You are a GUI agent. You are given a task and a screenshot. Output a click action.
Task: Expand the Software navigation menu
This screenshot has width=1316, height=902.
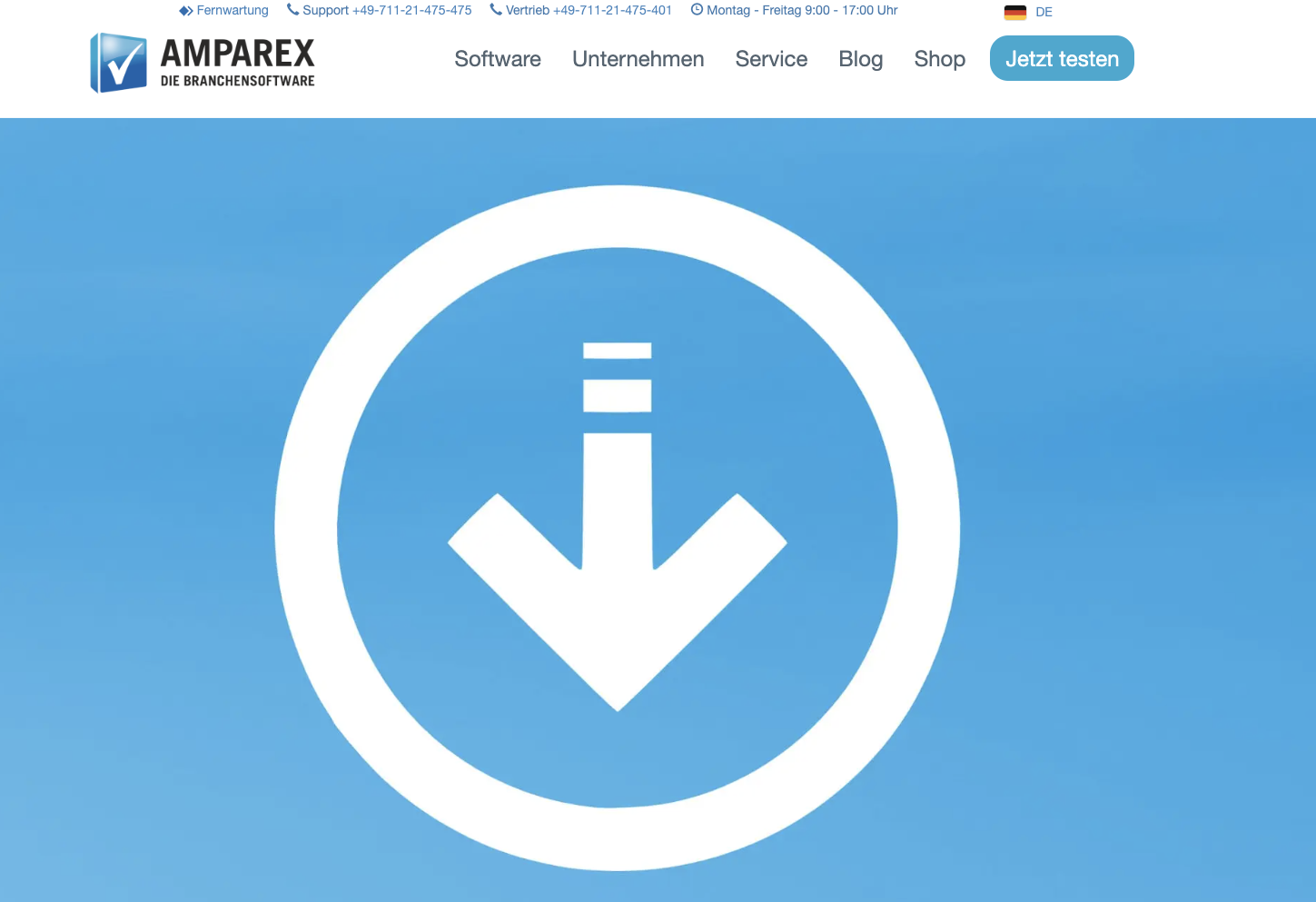pyautogui.click(x=498, y=59)
